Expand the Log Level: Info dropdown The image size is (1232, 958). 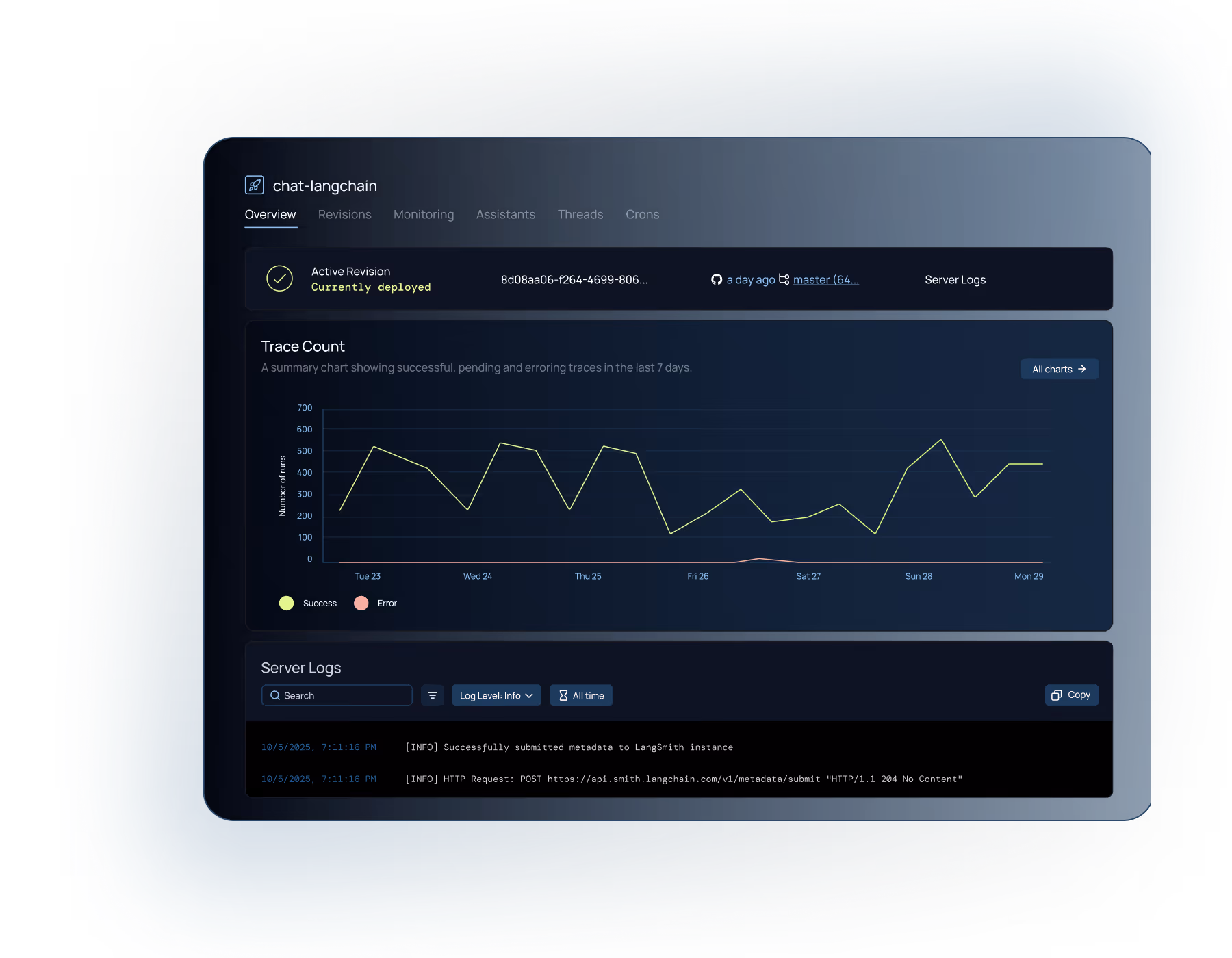[x=496, y=695]
